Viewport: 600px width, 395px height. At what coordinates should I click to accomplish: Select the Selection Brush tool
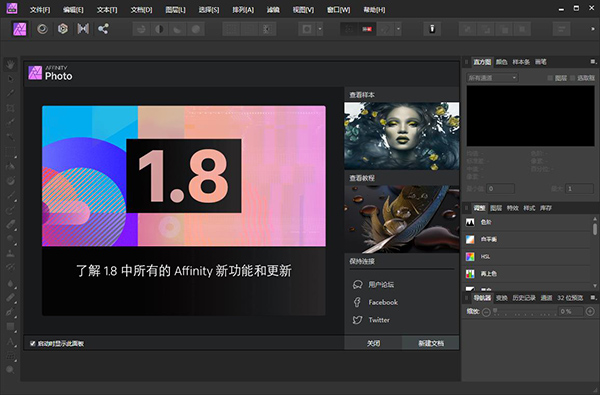(10, 122)
